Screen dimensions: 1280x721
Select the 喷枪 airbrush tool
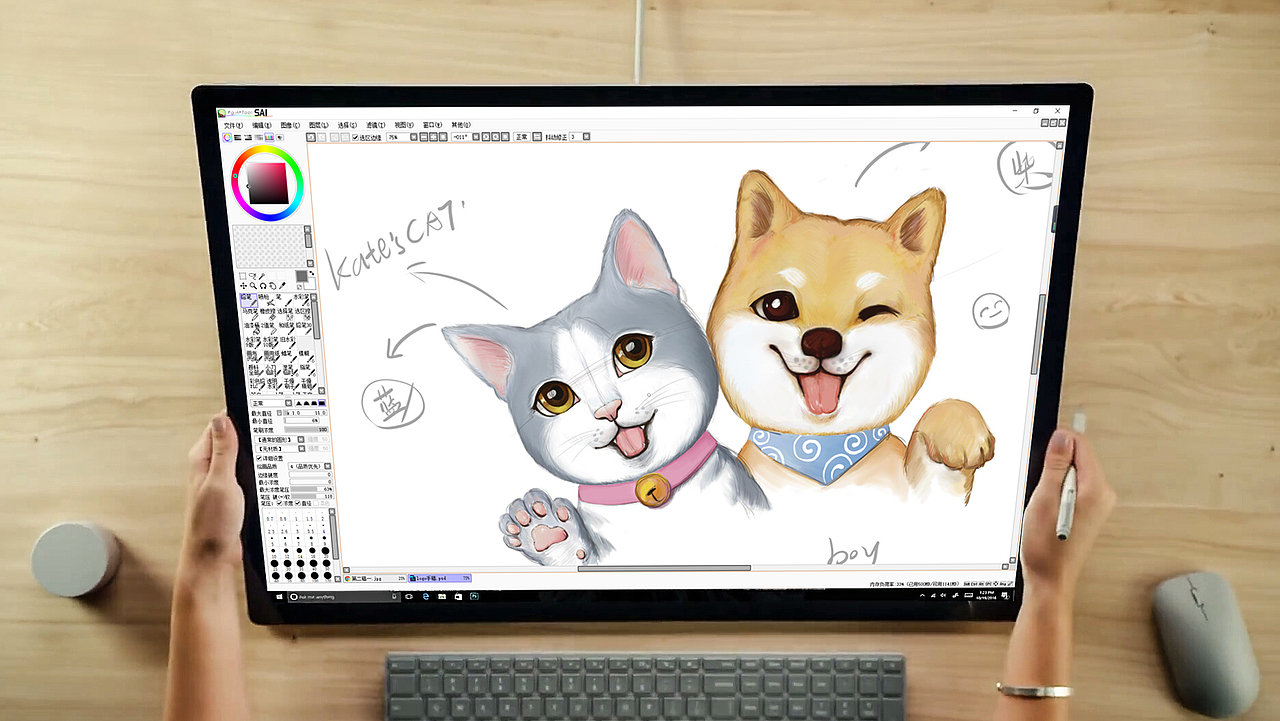coord(266,300)
